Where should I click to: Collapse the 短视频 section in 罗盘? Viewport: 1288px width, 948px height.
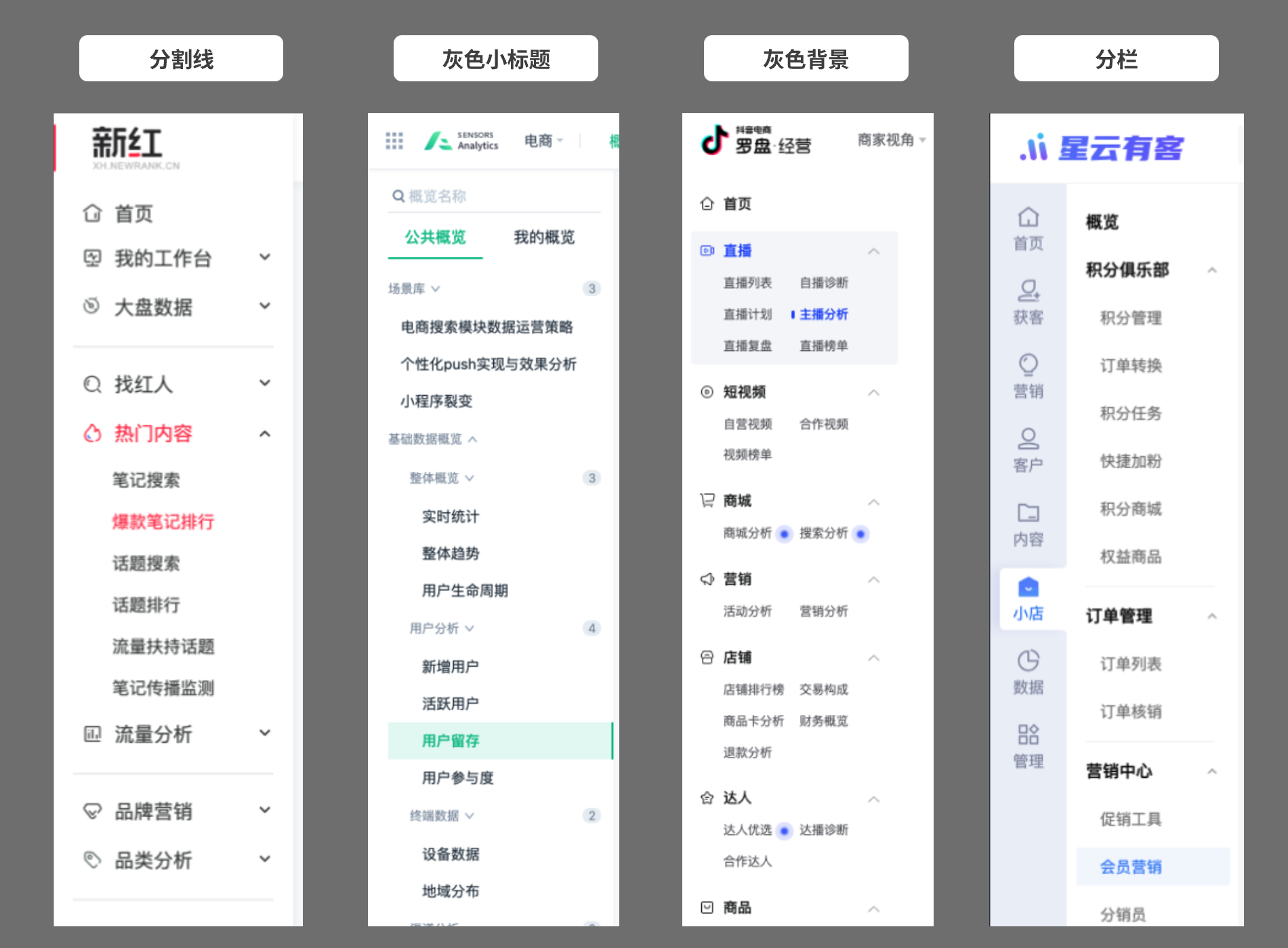[875, 392]
